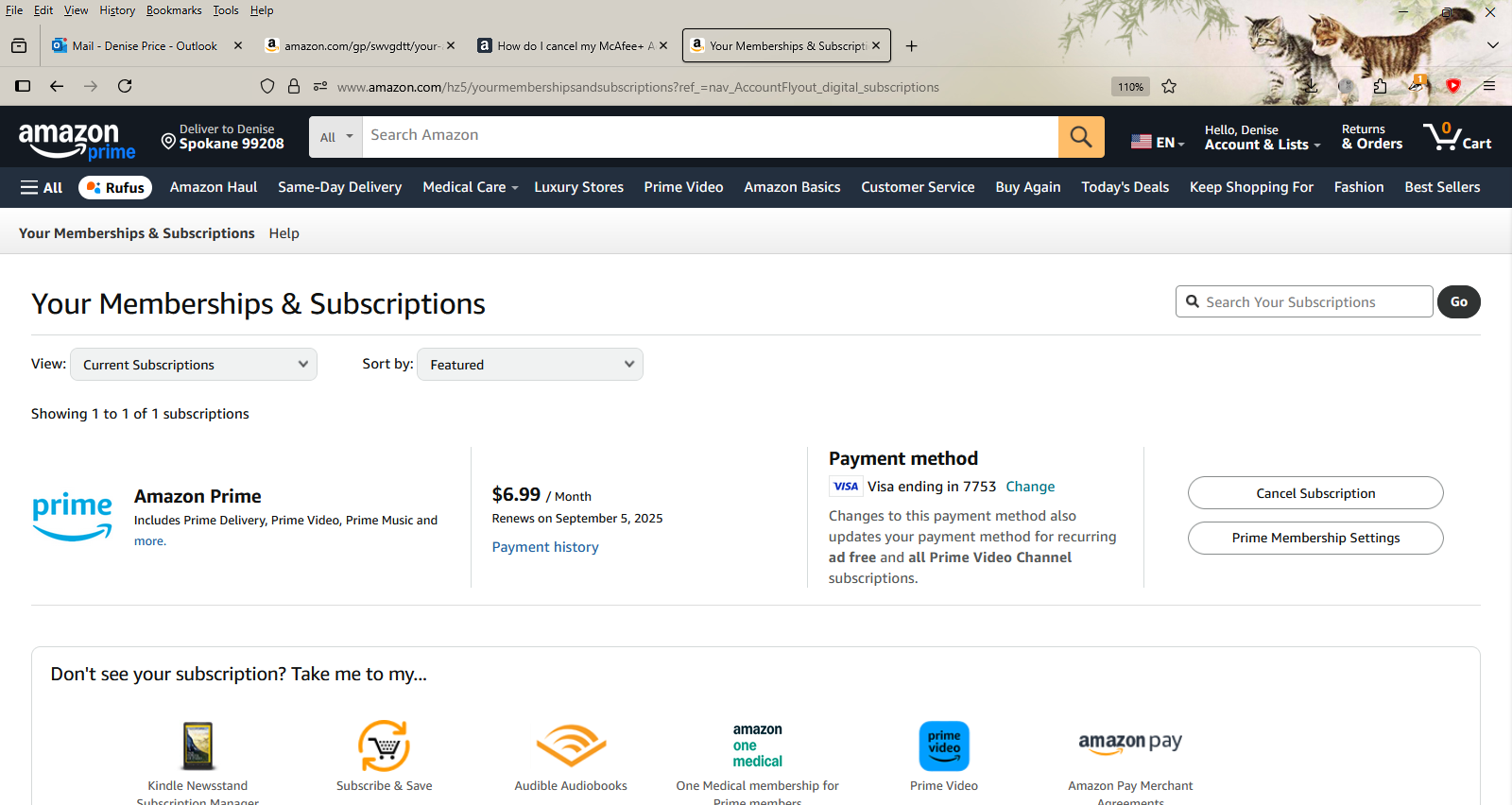Open the Prime Video app icon
The image size is (1512, 805).
tap(944, 746)
